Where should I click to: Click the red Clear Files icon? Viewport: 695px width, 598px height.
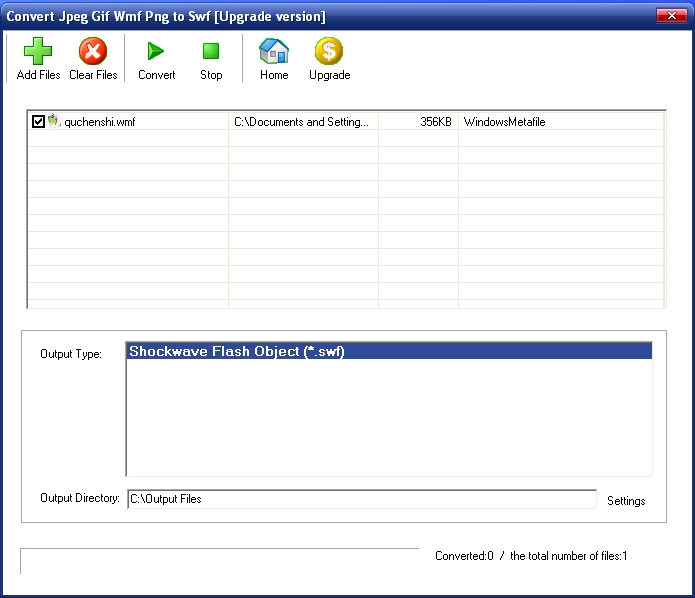pyautogui.click(x=93, y=51)
